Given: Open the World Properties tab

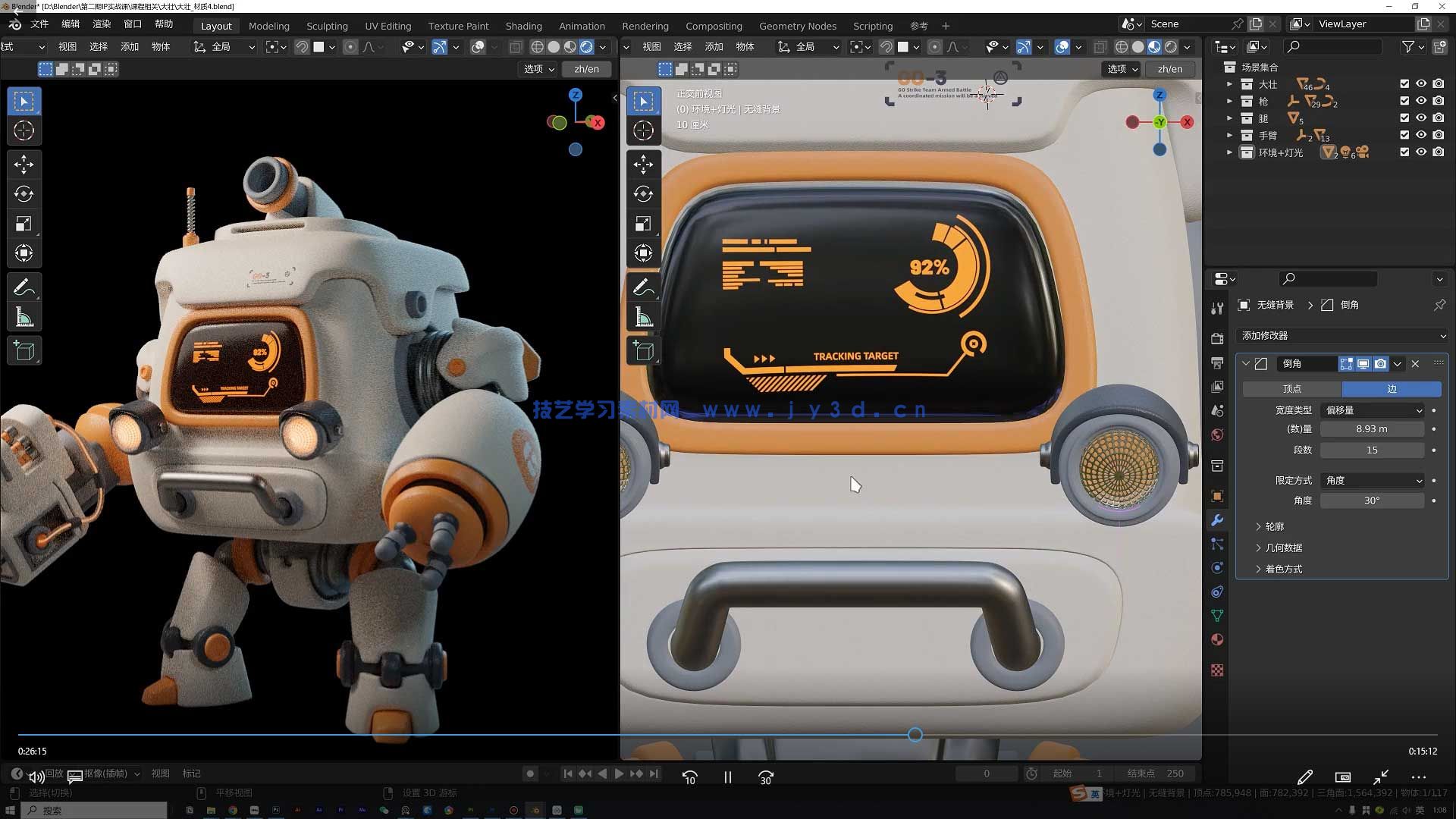Looking at the screenshot, I should (x=1217, y=435).
